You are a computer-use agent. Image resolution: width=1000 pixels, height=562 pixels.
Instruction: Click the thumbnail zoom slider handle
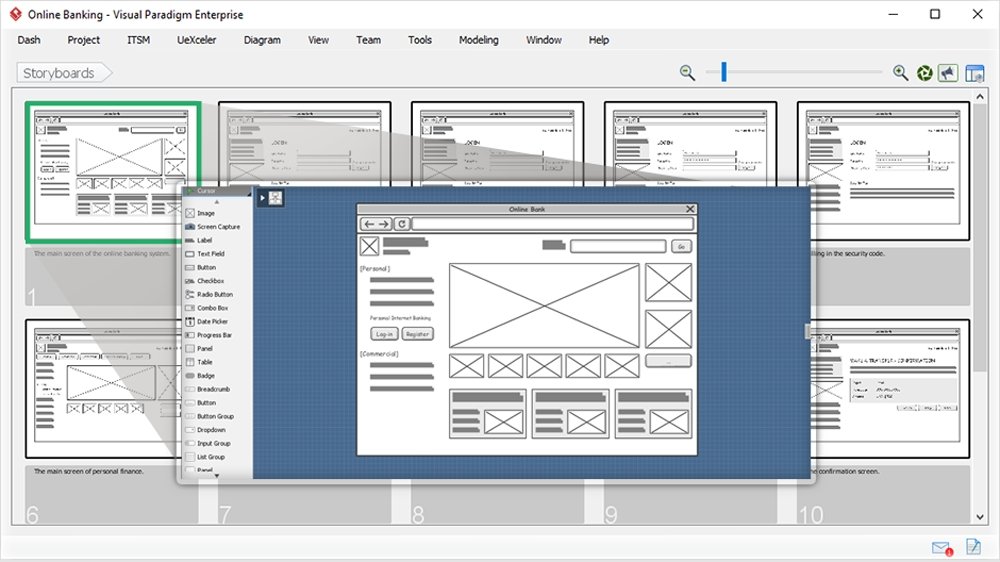pos(724,72)
